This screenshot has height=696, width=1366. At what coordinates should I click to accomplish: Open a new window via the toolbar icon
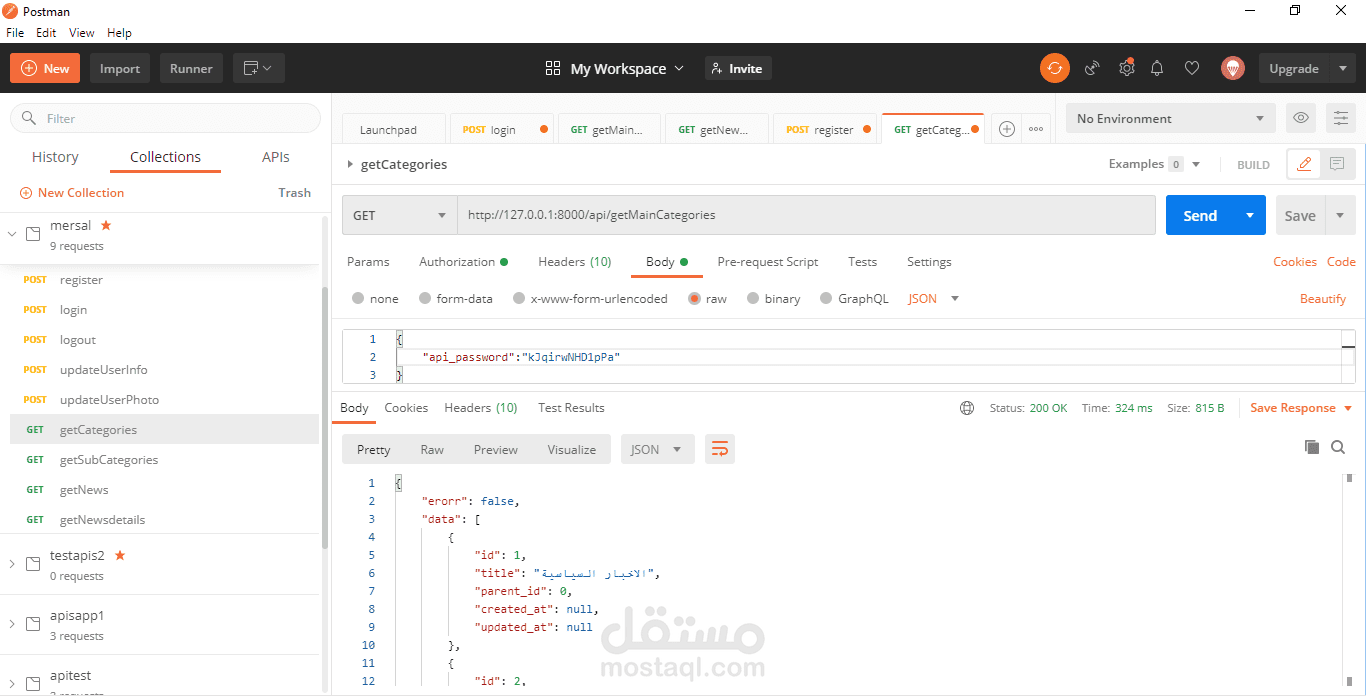259,68
